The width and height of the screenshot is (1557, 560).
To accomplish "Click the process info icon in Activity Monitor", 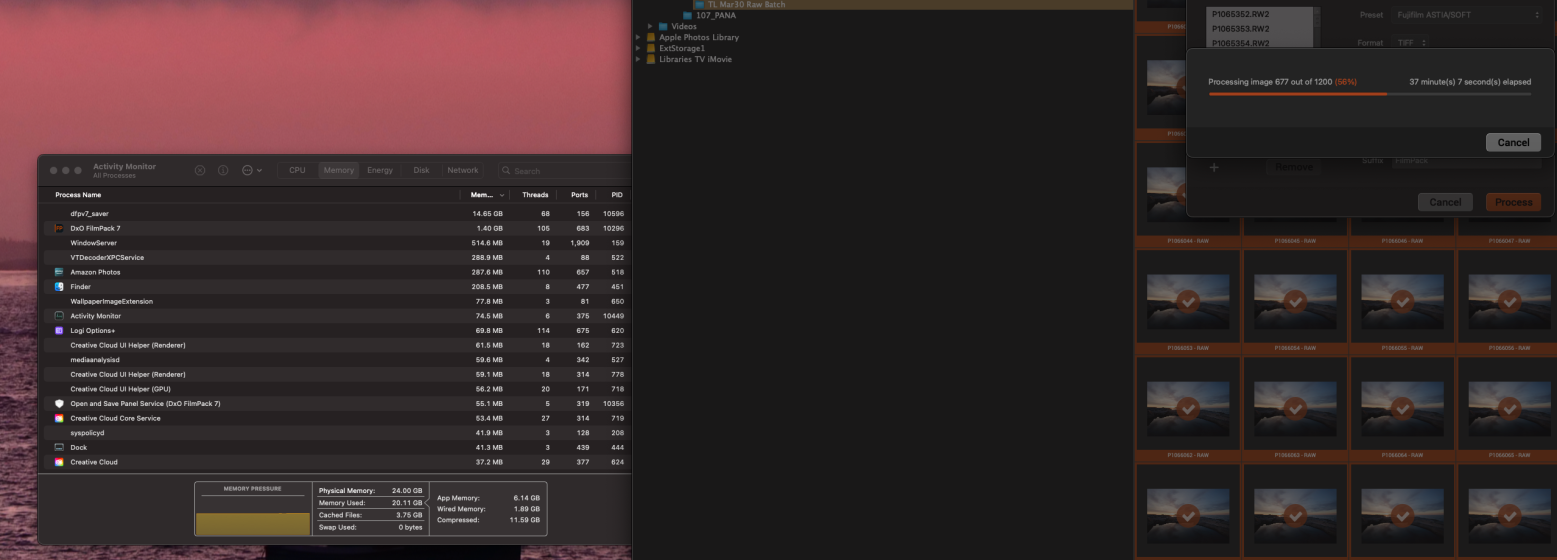I will click(223, 170).
